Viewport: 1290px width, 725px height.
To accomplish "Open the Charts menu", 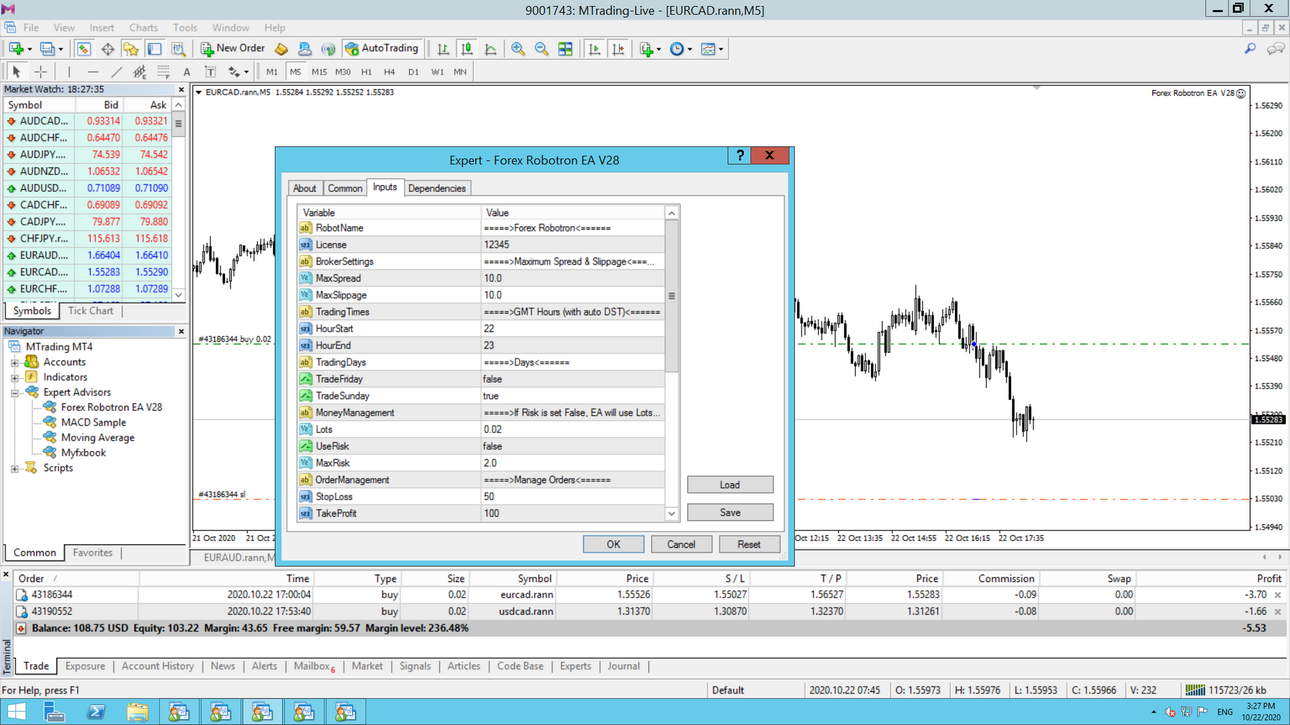I will click(x=143, y=28).
